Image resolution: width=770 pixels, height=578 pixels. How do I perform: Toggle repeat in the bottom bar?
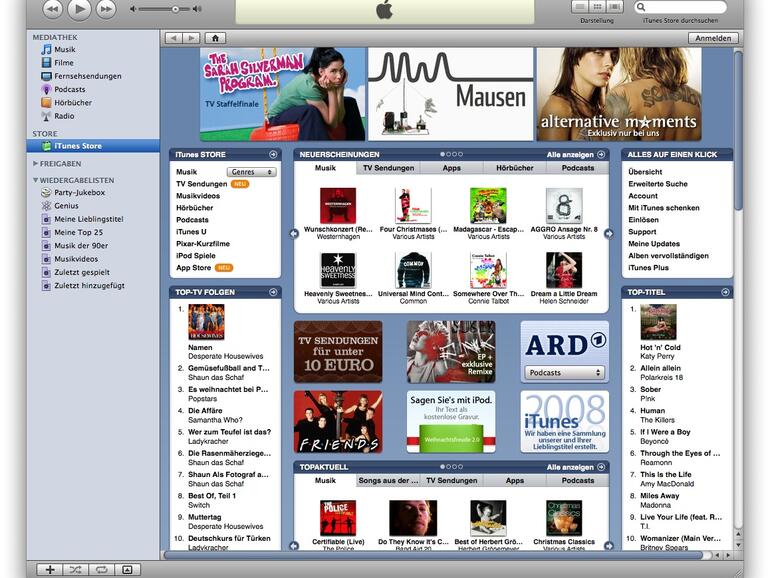pos(100,569)
